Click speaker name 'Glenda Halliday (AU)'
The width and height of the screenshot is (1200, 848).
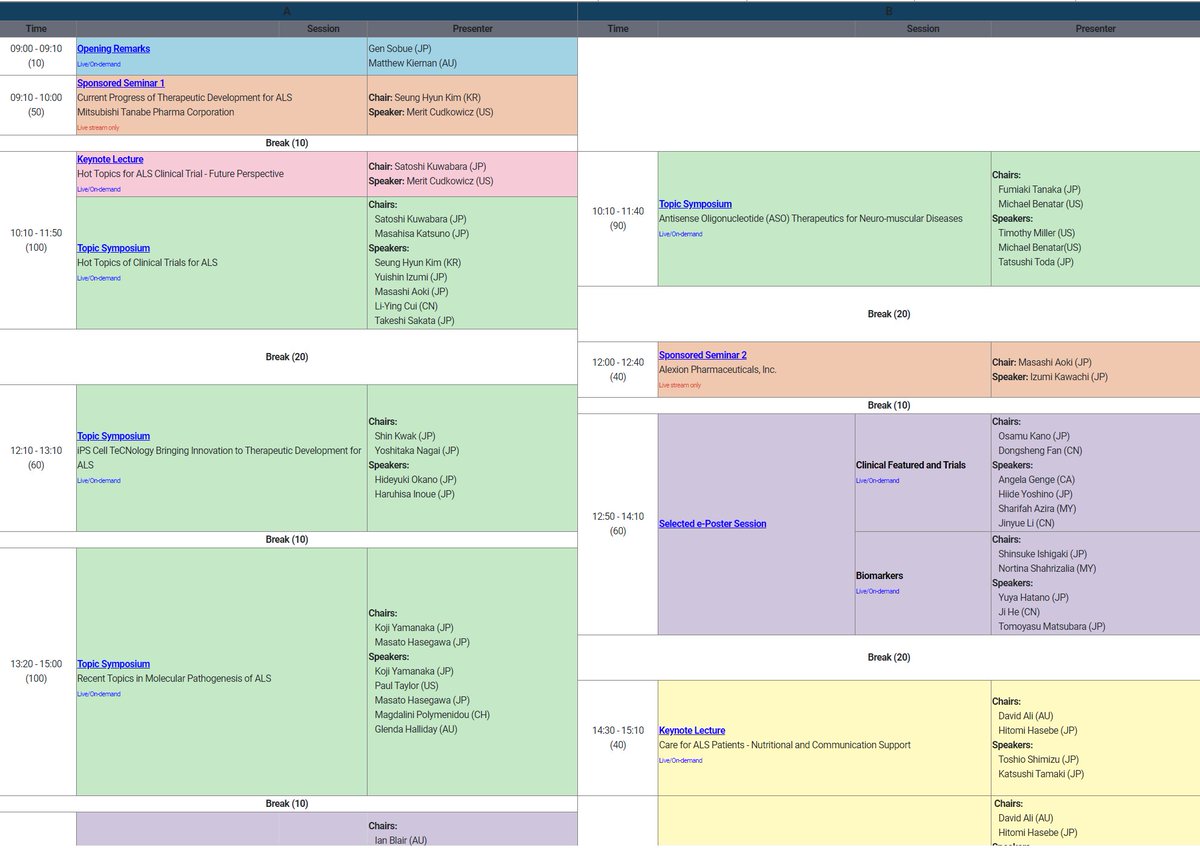417,730
